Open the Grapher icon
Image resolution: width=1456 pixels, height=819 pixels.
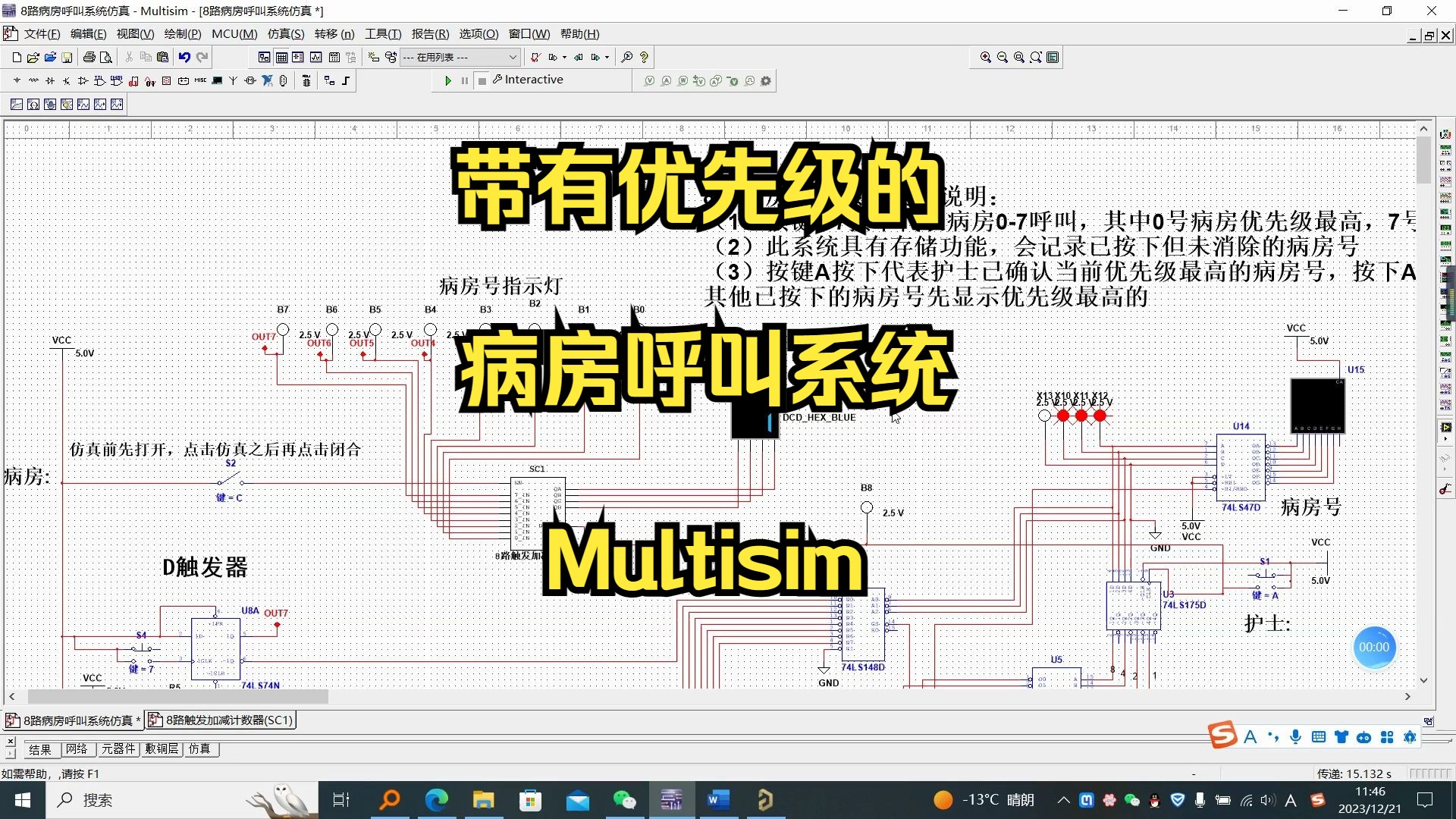point(315,57)
